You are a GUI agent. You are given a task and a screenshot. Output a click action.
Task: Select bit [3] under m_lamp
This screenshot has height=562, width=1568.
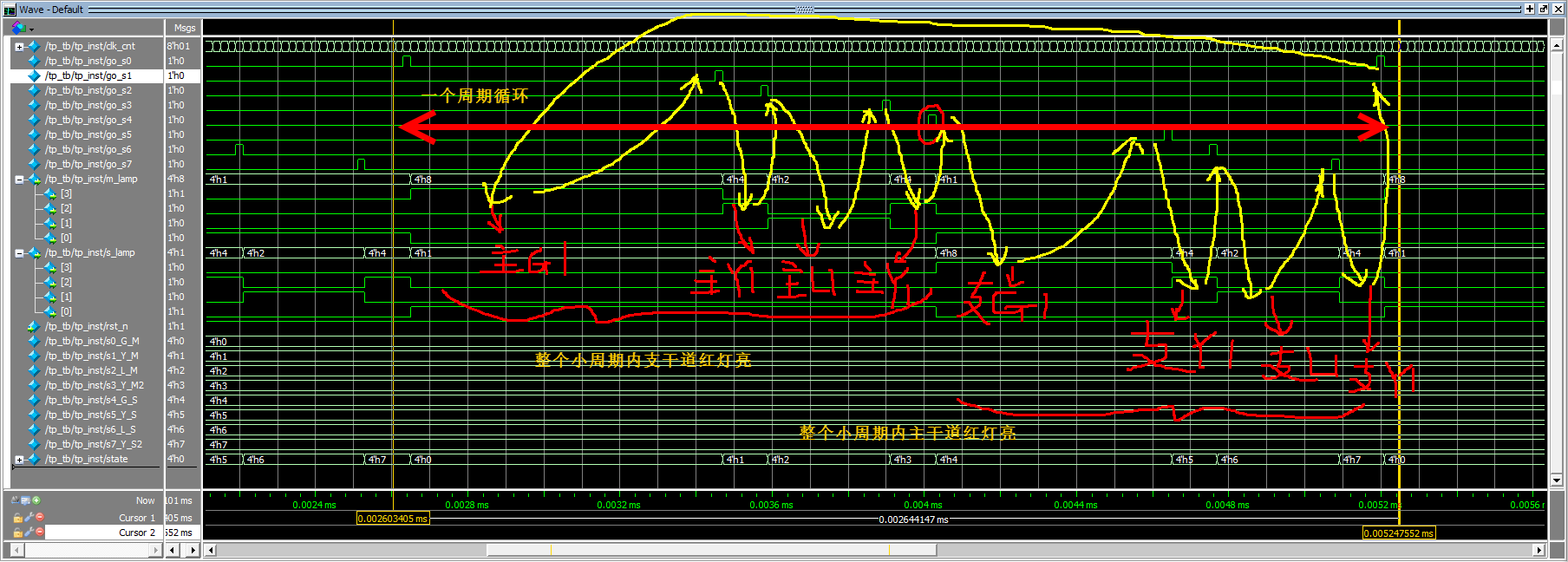click(66, 194)
